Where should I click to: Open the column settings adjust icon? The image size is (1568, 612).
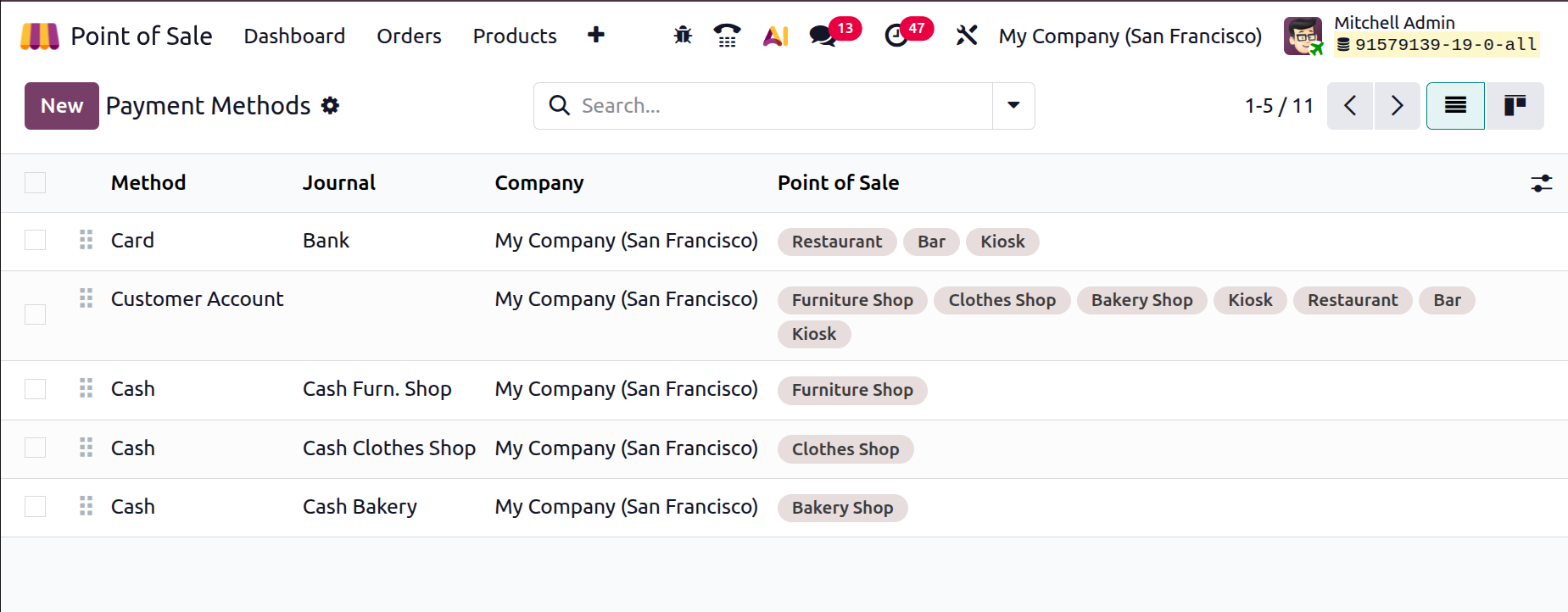(1541, 183)
